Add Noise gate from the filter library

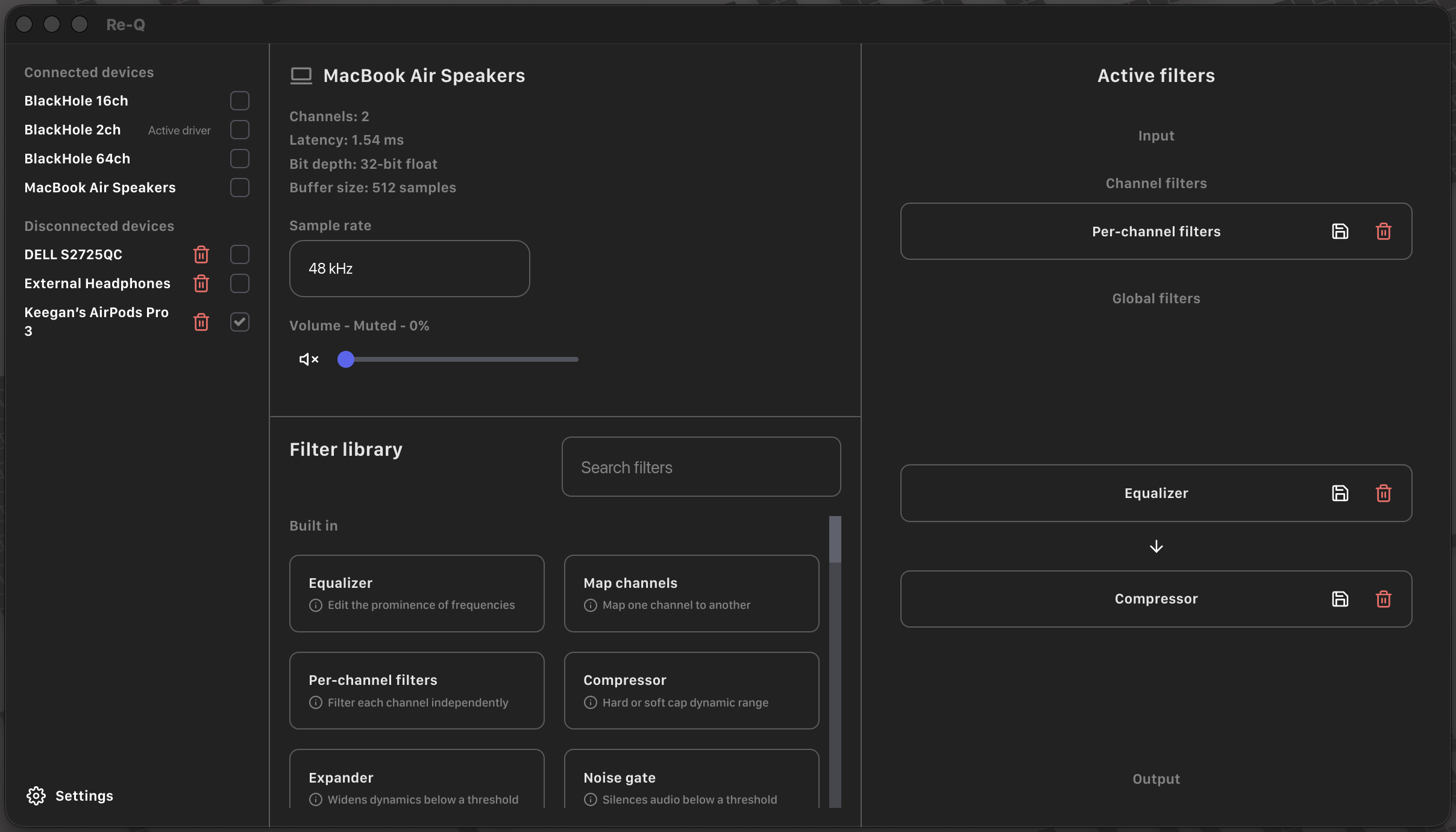coord(692,779)
